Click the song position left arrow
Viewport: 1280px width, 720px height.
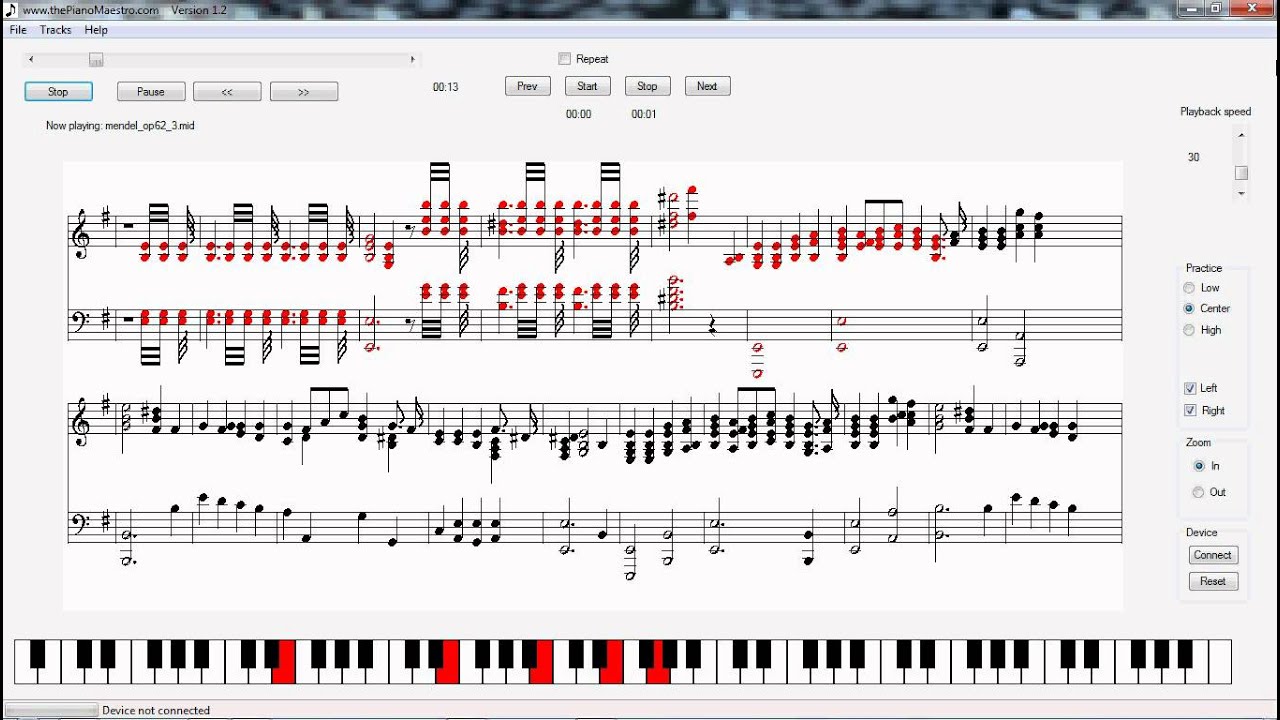point(31,60)
